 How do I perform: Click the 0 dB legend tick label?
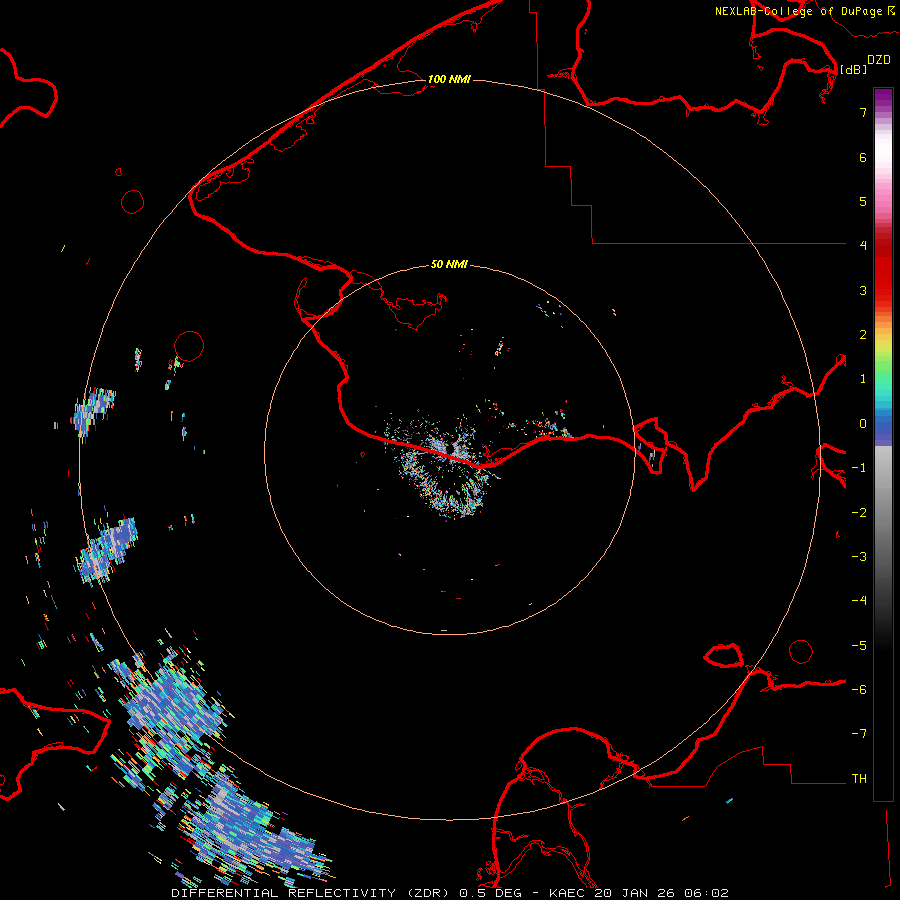(x=863, y=424)
